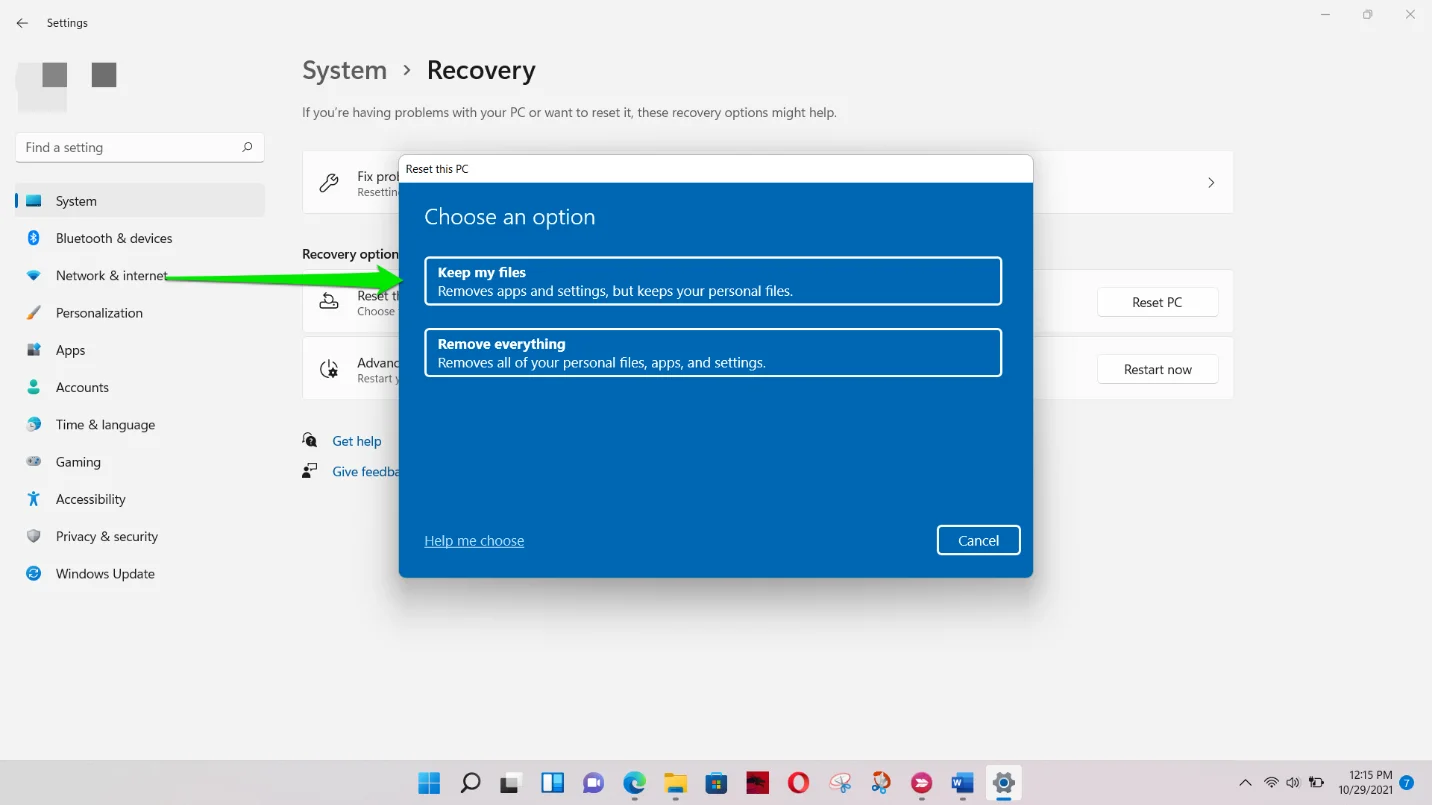Image resolution: width=1432 pixels, height=805 pixels.
Task: Choose the Keep my files option
Action: [713, 281]
